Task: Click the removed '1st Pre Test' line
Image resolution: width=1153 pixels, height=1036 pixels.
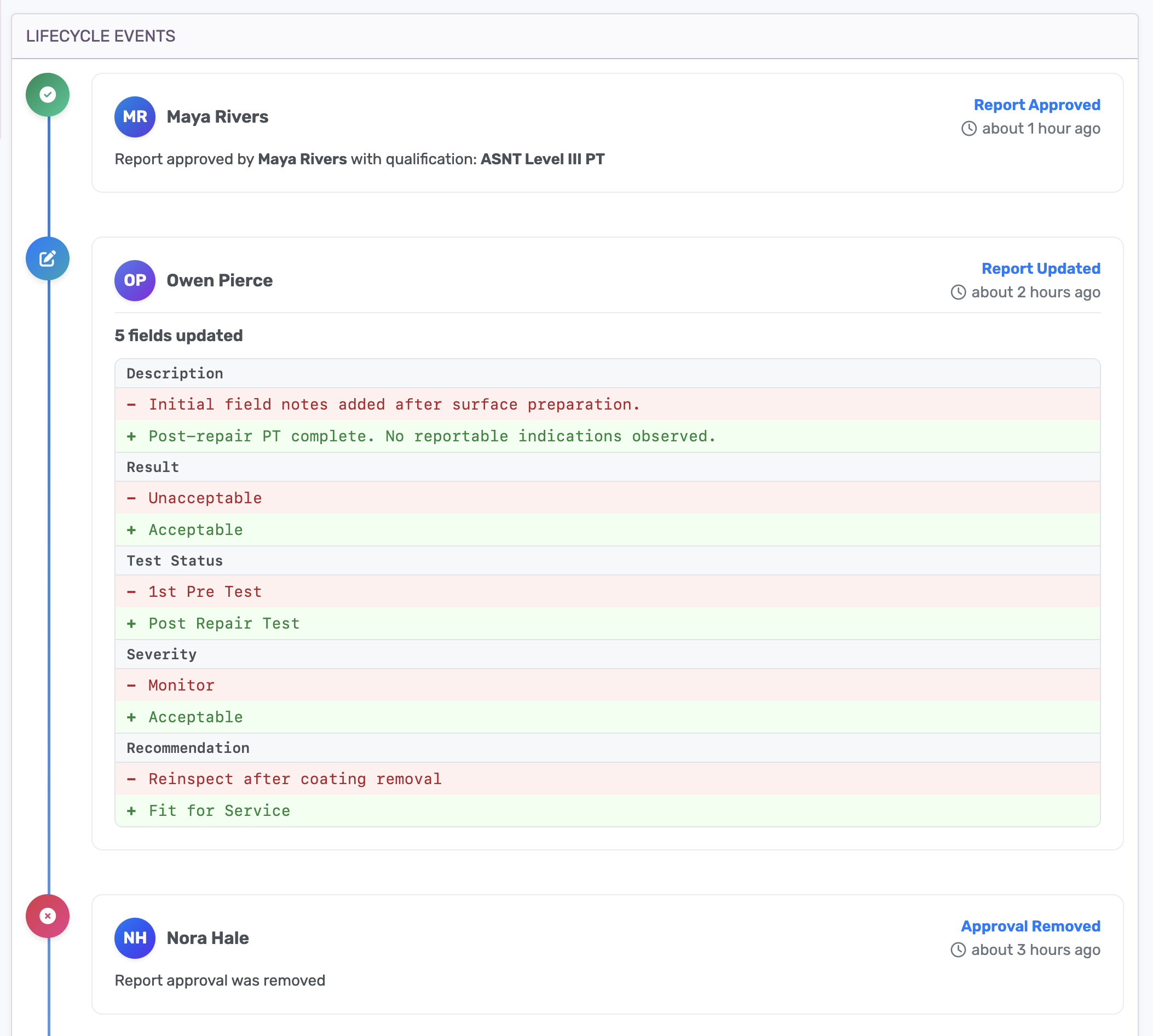Action: (x=607, y=591)
